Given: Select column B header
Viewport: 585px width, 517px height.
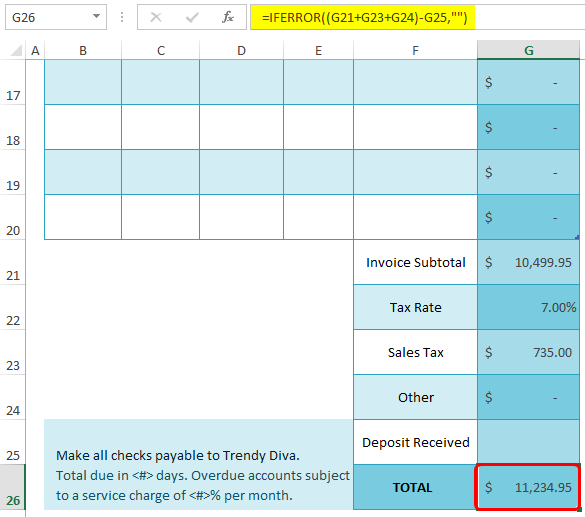Looking at the screenshot, I should pos(83,50).
